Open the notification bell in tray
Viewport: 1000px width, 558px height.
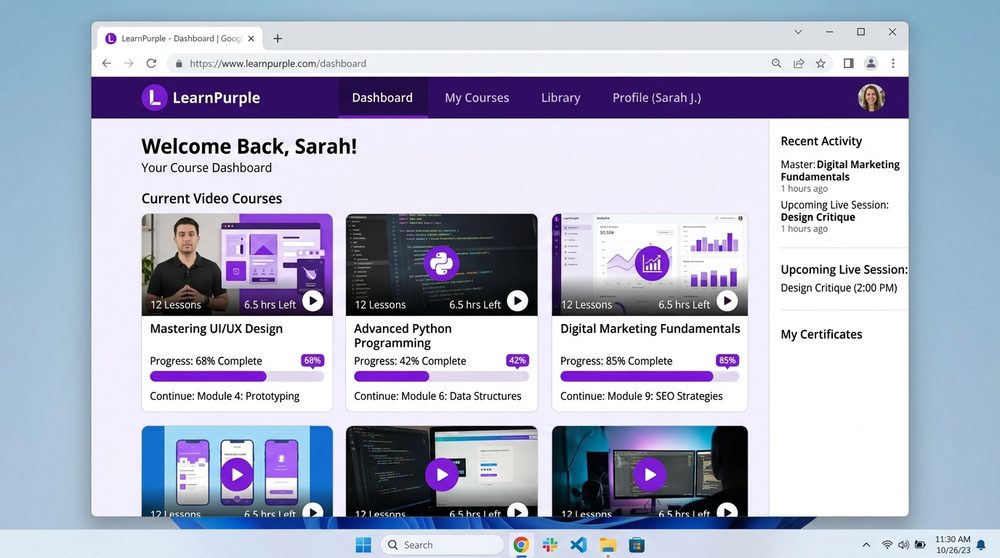pos(981,545)
